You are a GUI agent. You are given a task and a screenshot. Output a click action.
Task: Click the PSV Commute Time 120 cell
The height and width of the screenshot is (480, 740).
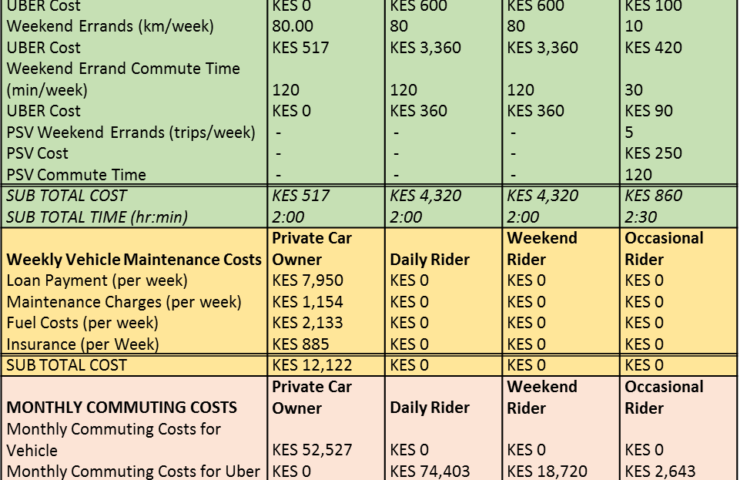click(678, 175)
